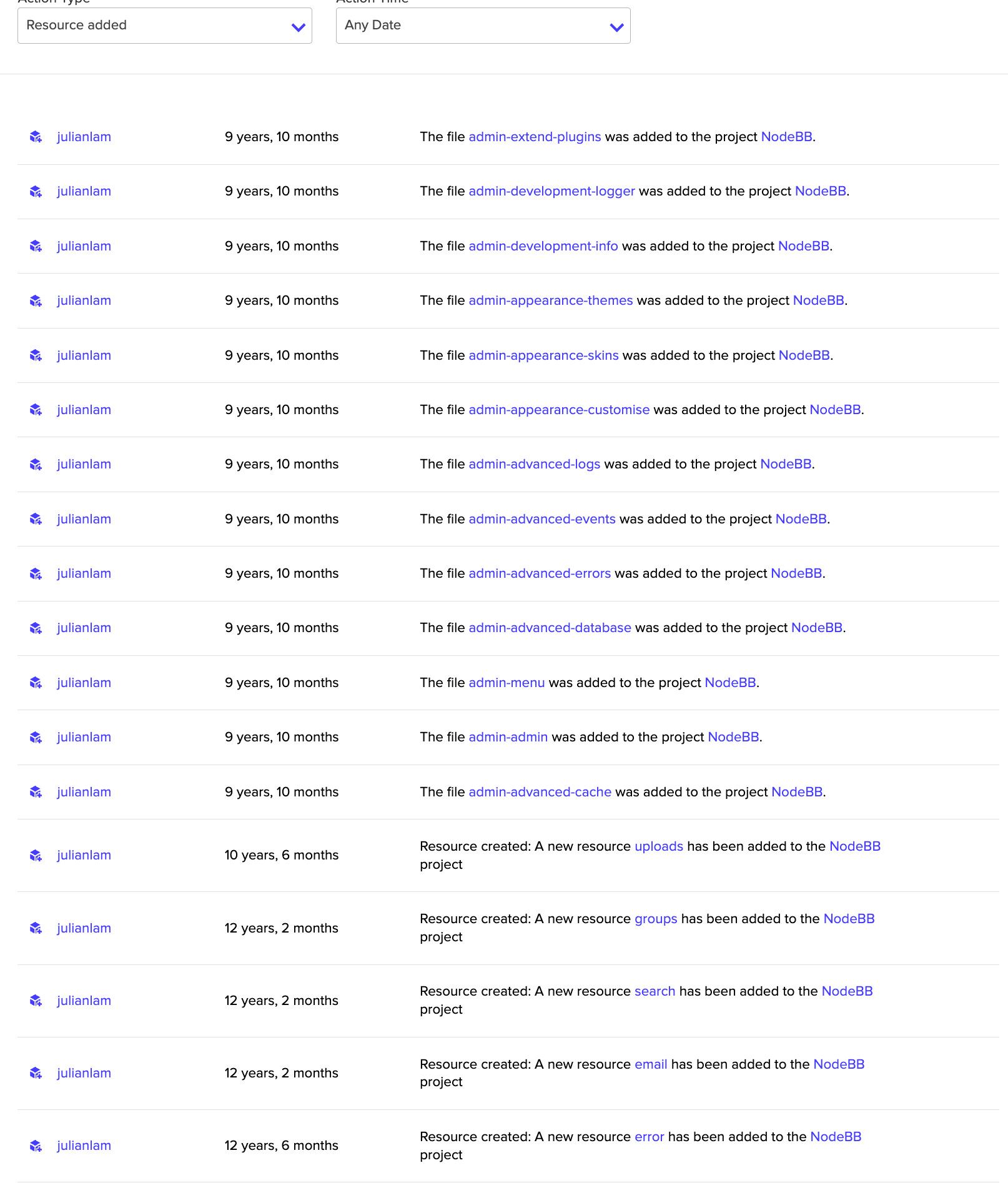Open the admin-advanced-logs file link
Image resolution: width=1008 pixels, height=1183 pixels.
coord(534,464)
